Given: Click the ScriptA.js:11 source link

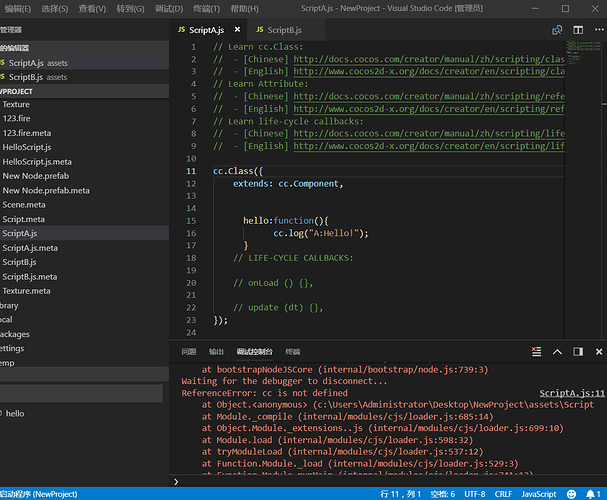Looking at the screenshot, I should tap(571, 394).
